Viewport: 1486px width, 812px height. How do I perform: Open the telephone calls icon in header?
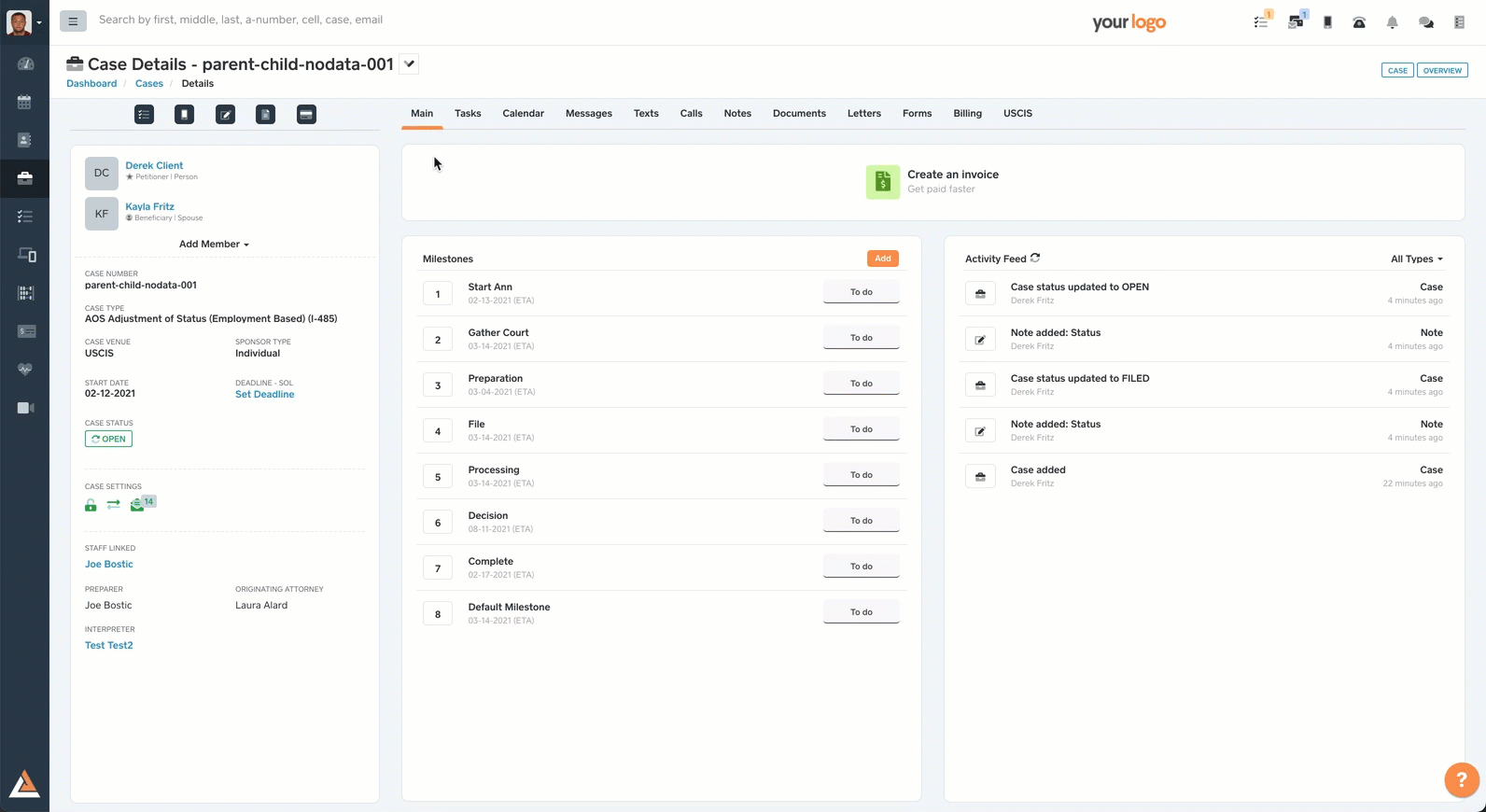tap(1359, 22)
